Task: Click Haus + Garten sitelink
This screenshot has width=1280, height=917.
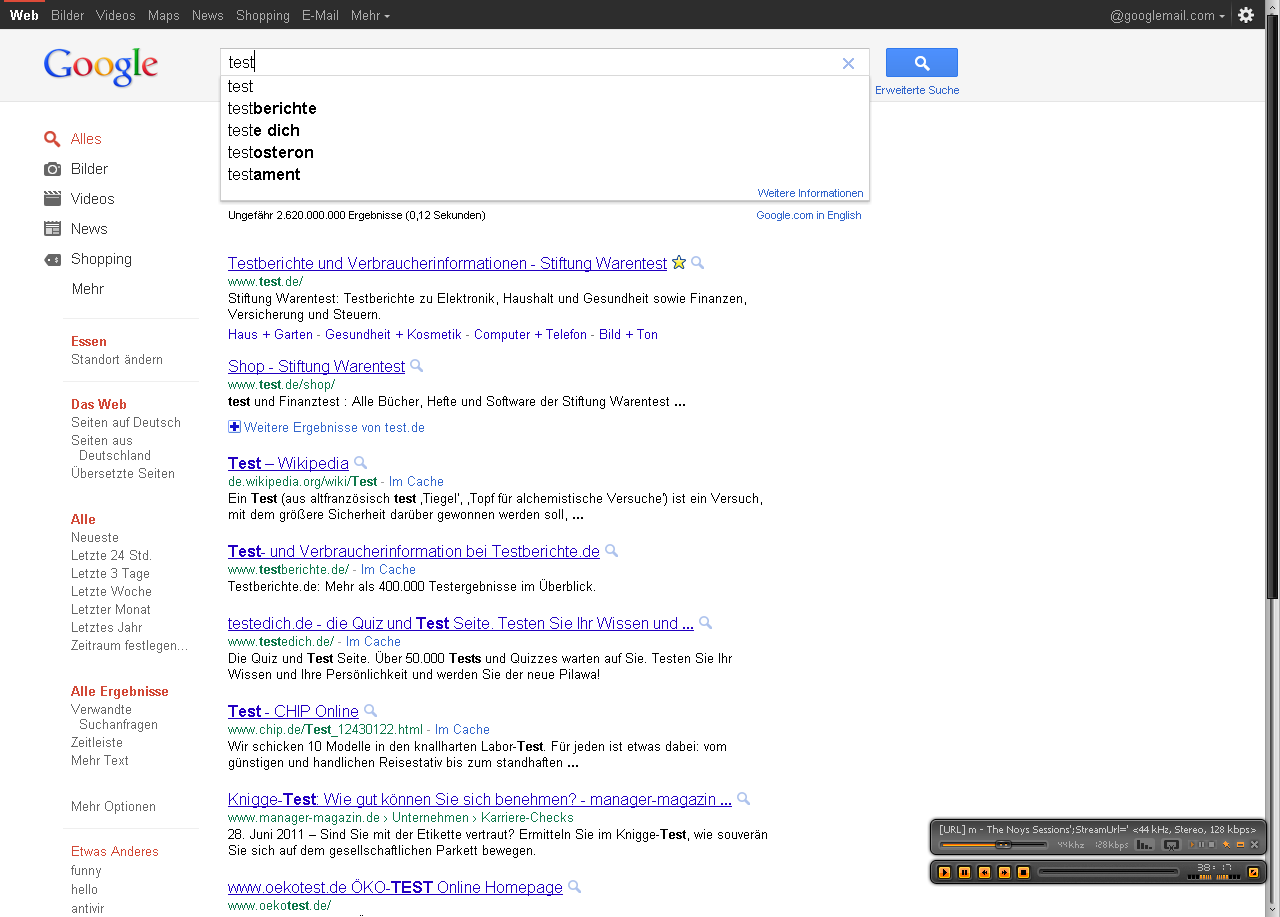Action: pos(270,334)
